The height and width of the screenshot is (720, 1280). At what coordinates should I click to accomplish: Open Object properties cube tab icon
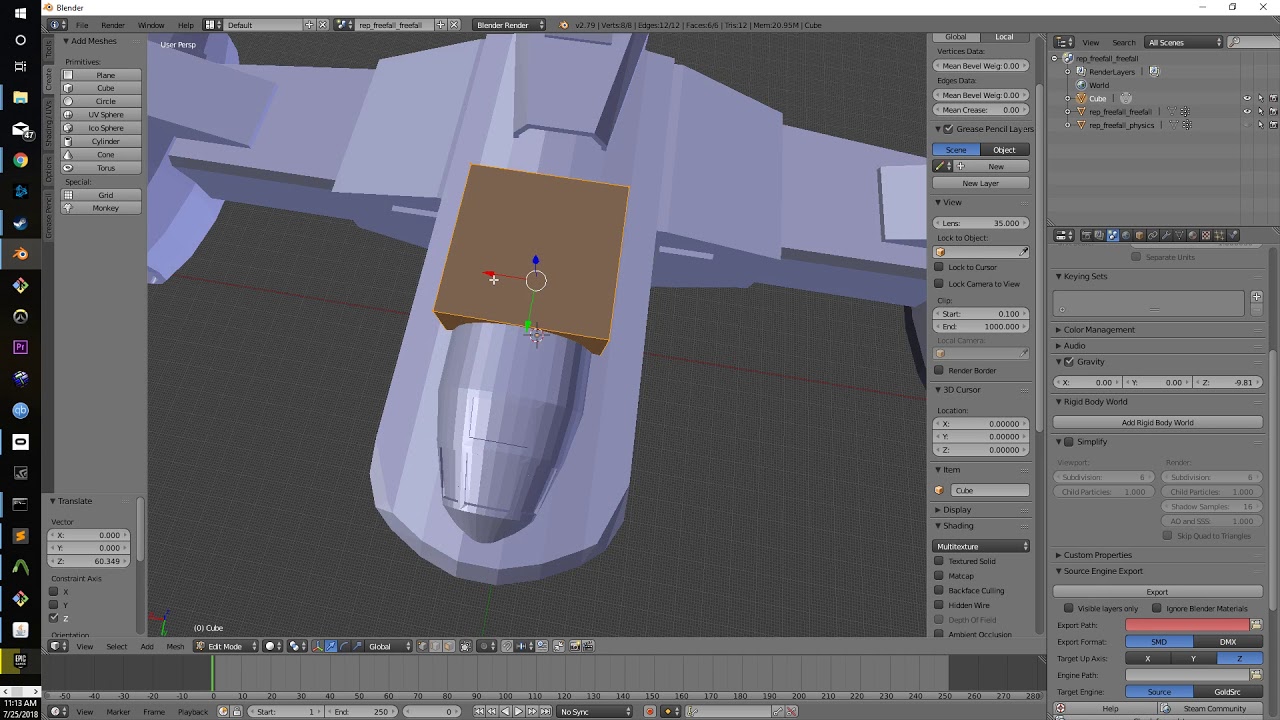tap(1139, 235)
